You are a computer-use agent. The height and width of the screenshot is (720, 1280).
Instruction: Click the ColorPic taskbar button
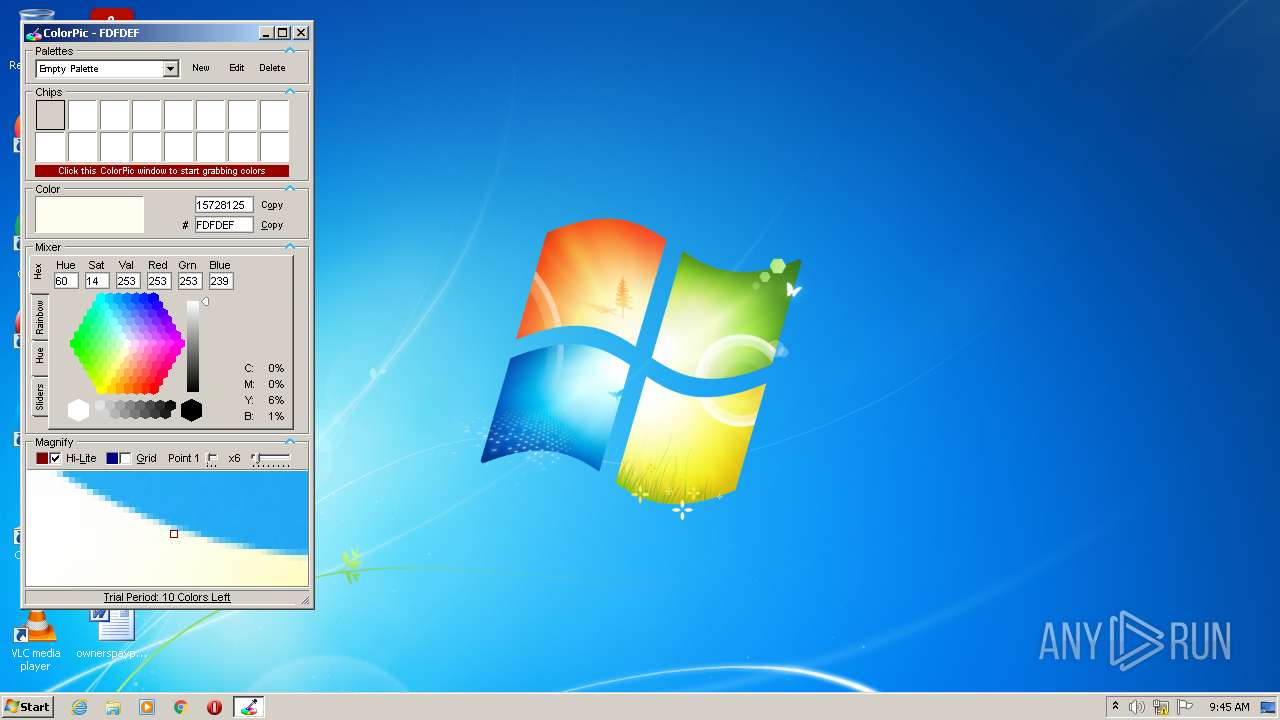(x=249, y=707)
